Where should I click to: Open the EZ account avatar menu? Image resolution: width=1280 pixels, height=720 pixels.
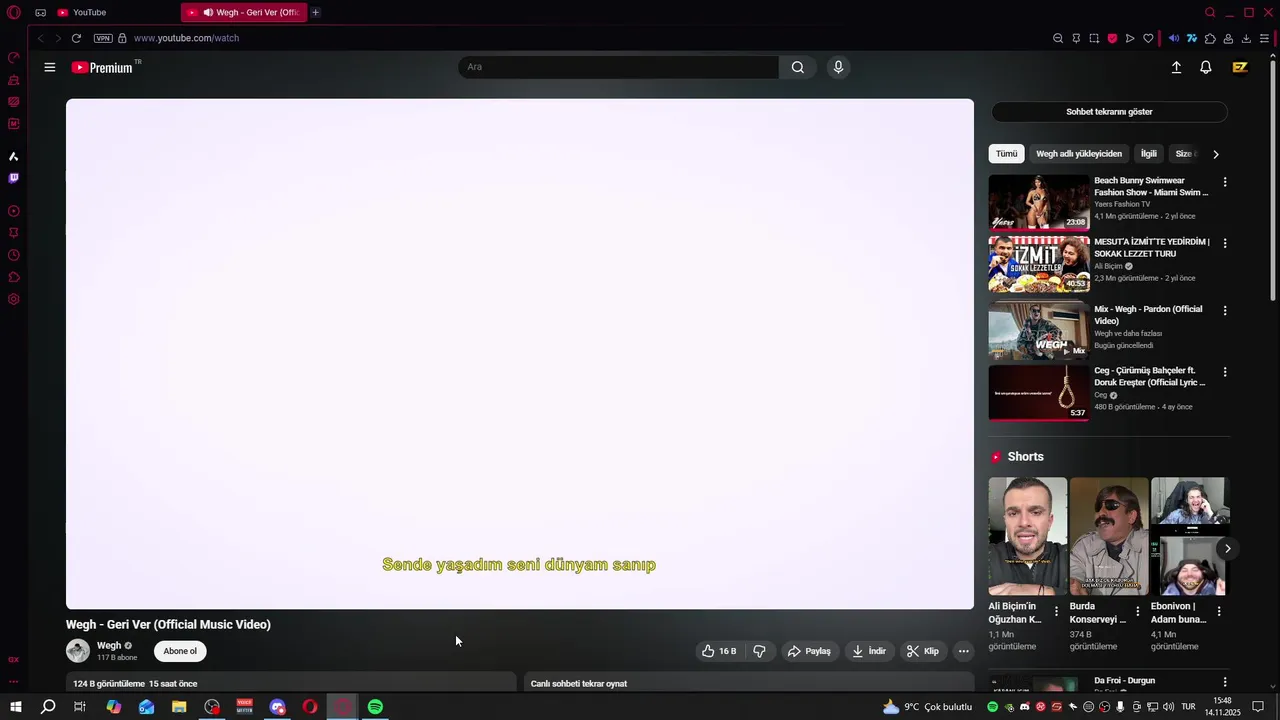(x=1240, y=67)
